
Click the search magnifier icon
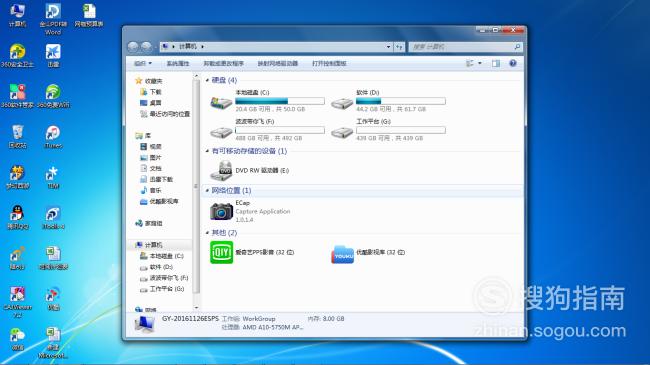pos(517,47)
